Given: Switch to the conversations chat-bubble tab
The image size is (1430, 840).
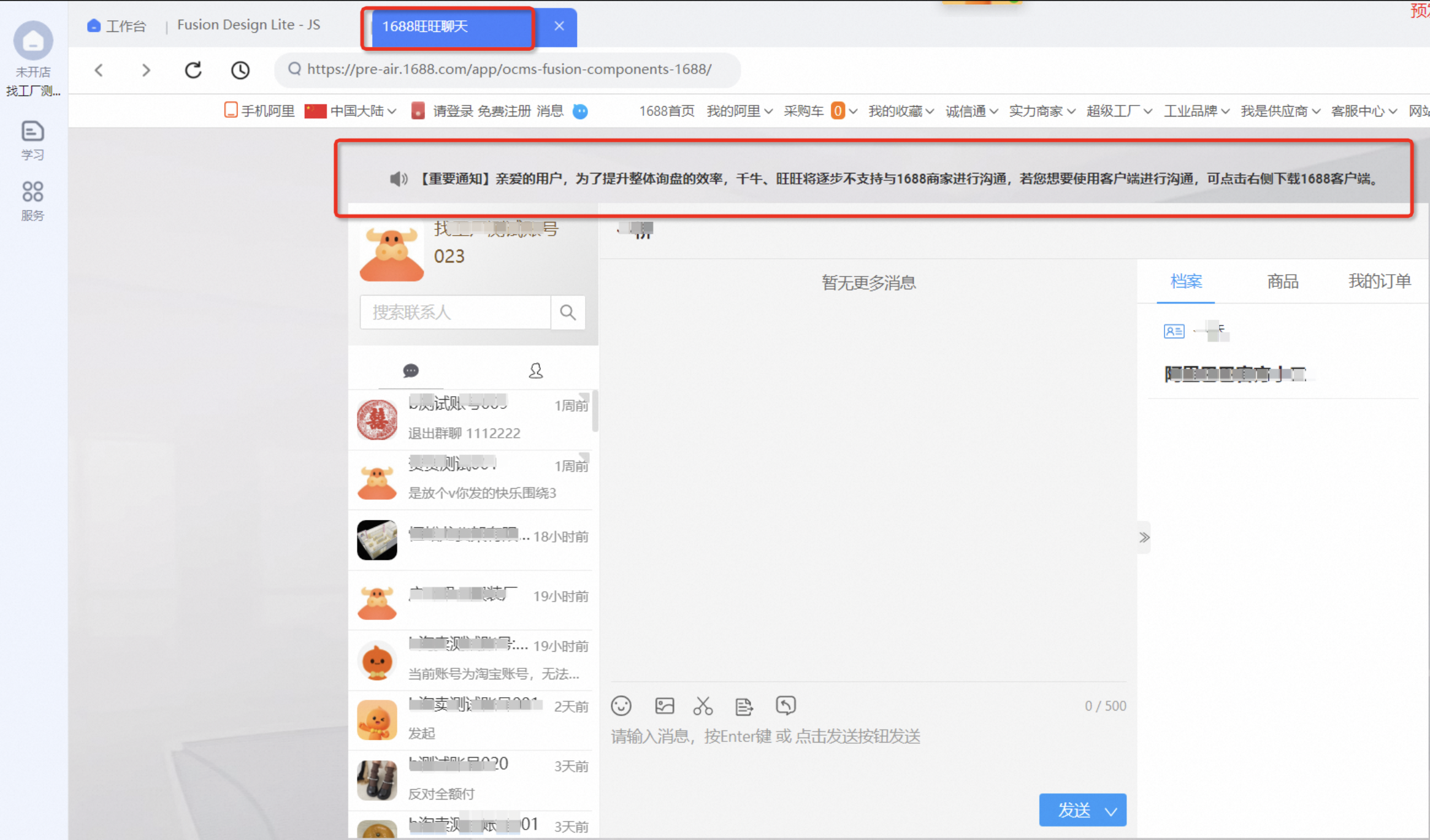Looking at the screenshot, I should (411, 370).
